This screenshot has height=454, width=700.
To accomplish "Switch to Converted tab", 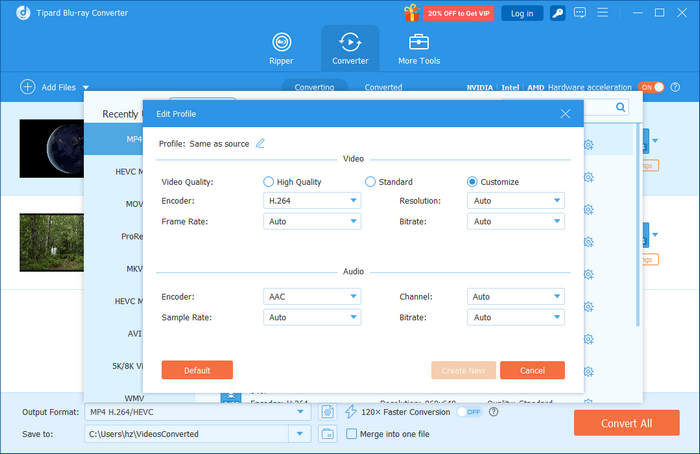I will click(x=383, y=87).
